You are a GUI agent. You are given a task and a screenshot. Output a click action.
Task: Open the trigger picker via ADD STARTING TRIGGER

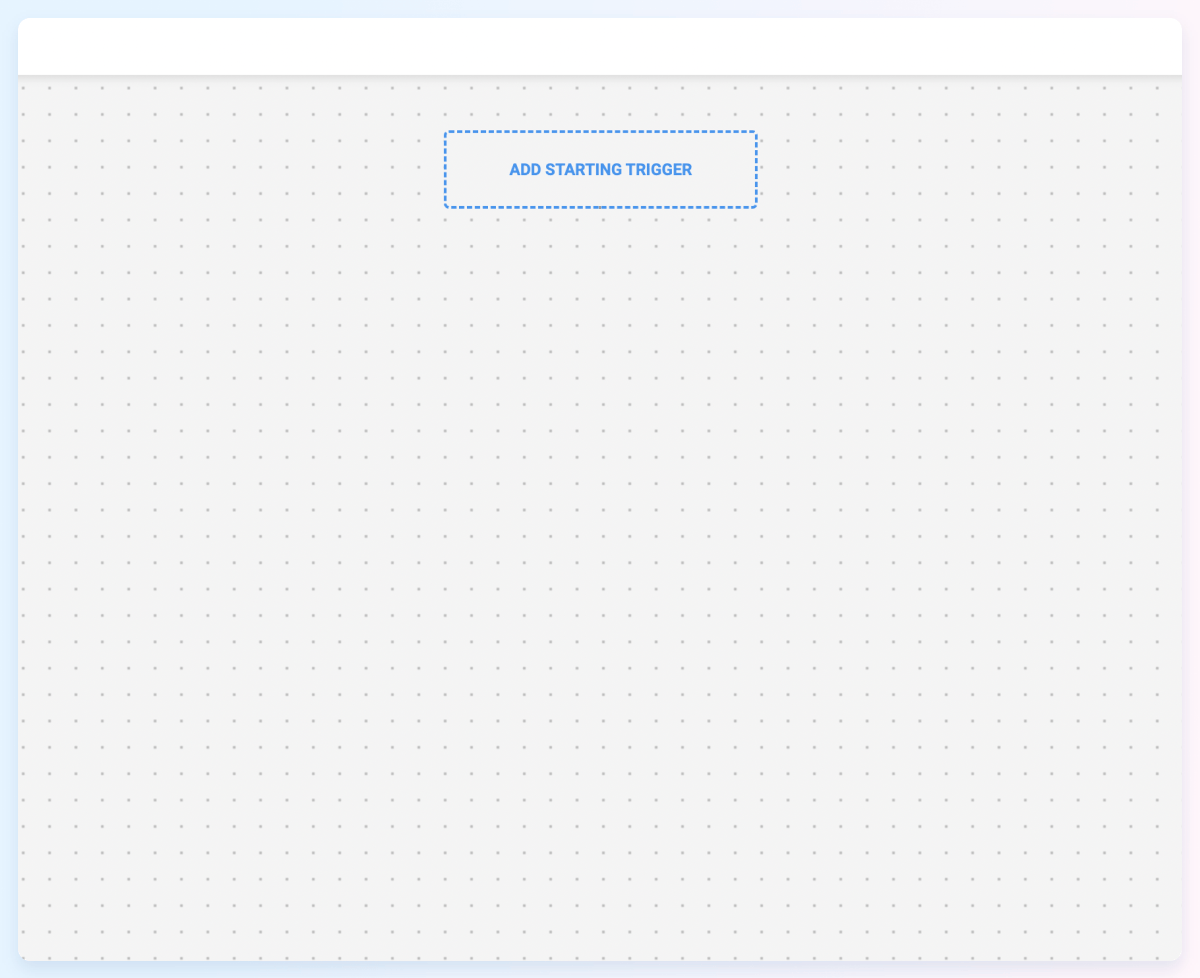click(600, 169)
